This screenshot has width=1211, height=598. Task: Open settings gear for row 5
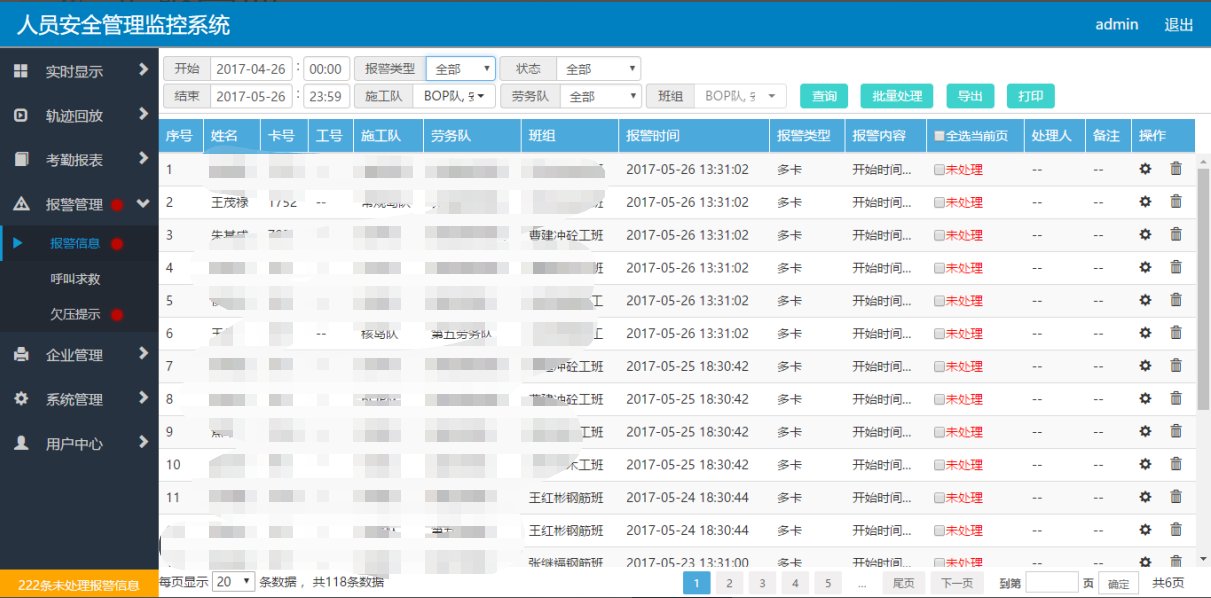(1145, 300)
